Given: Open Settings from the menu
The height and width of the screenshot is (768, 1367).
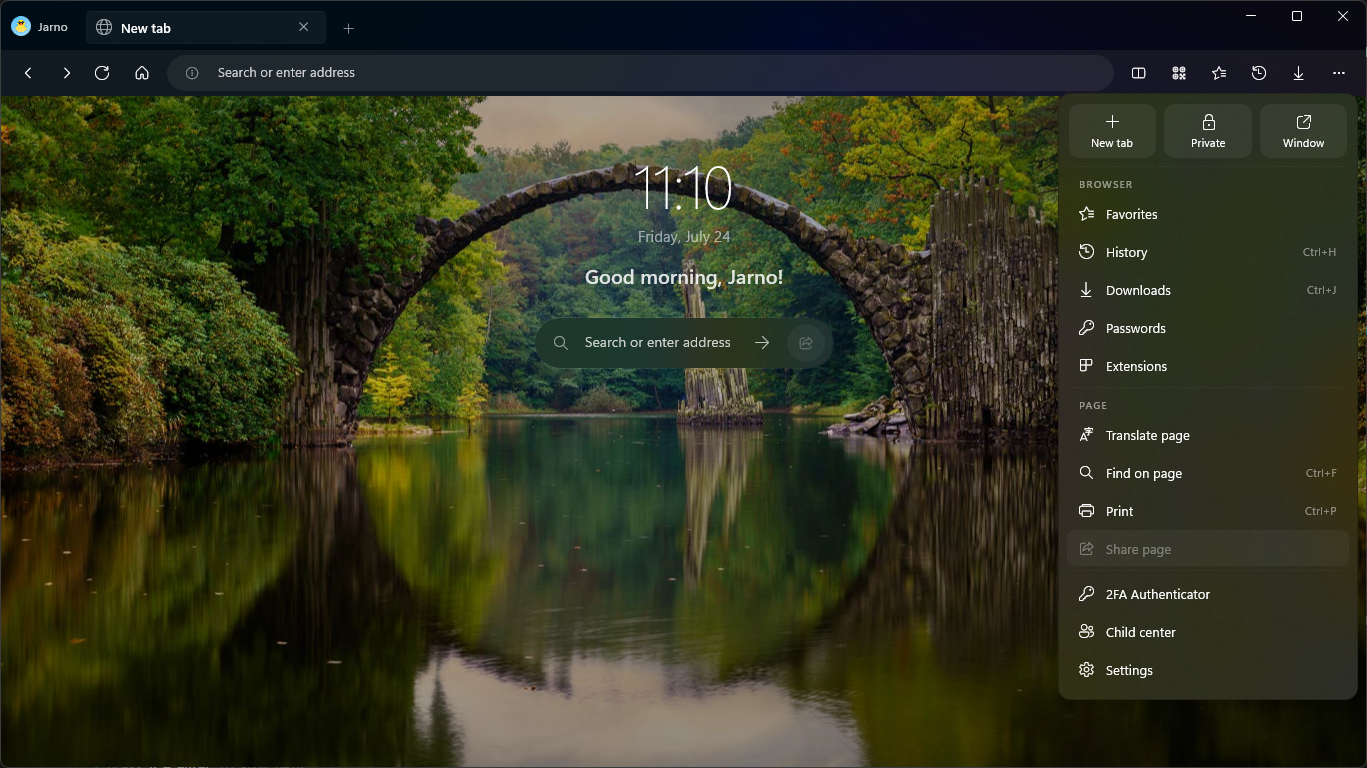Looking at the screenshot, I should (x=1208, y=670).
